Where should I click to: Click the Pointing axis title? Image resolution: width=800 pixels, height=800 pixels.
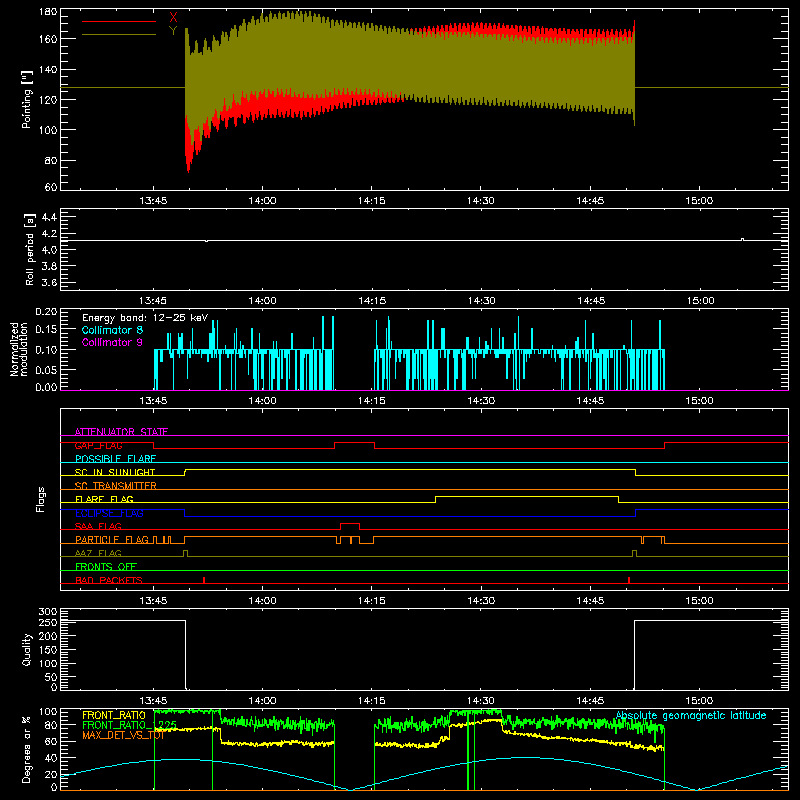click(x=27, y=99)
